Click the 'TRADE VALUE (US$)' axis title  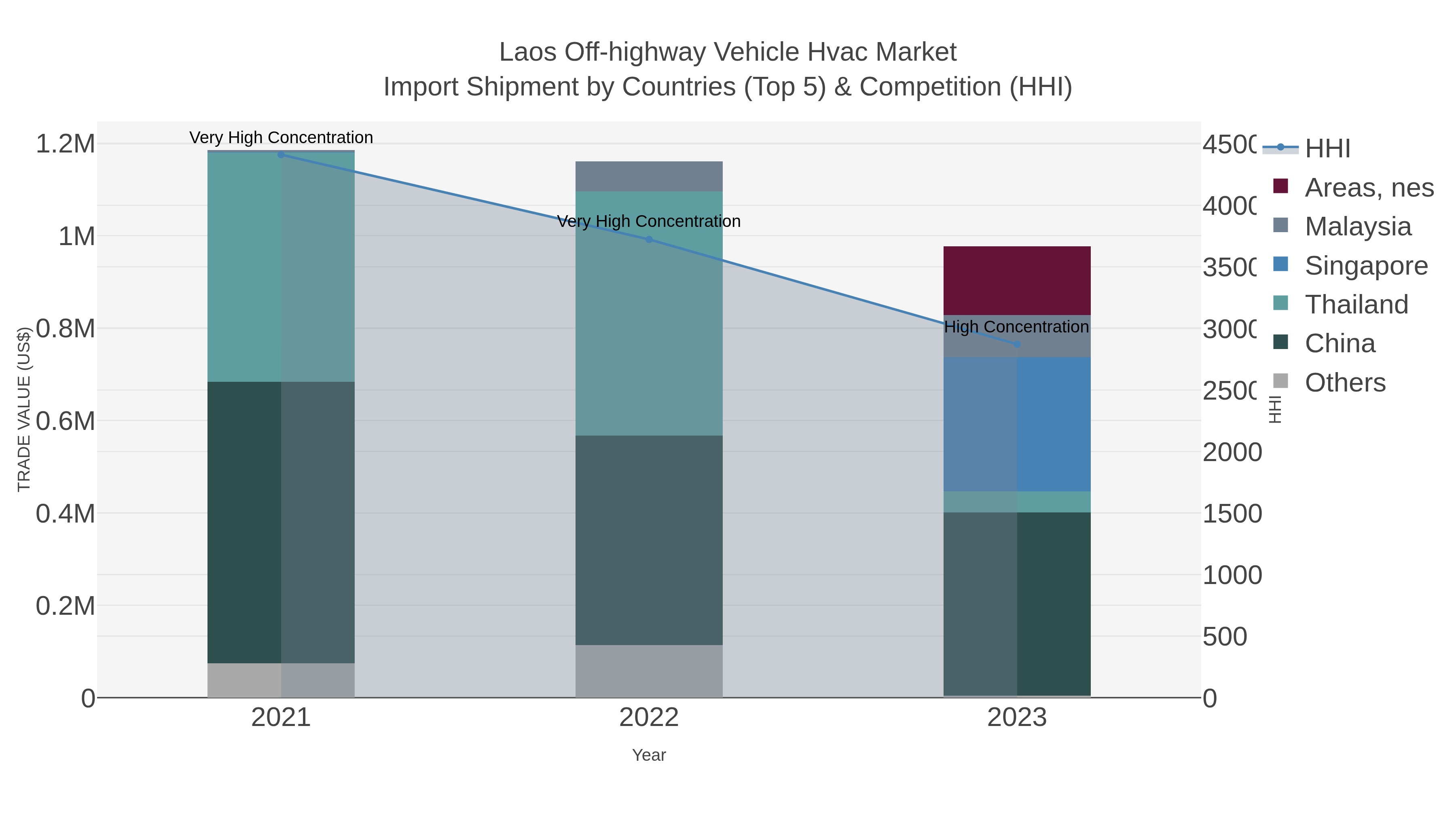click(24, 409)
